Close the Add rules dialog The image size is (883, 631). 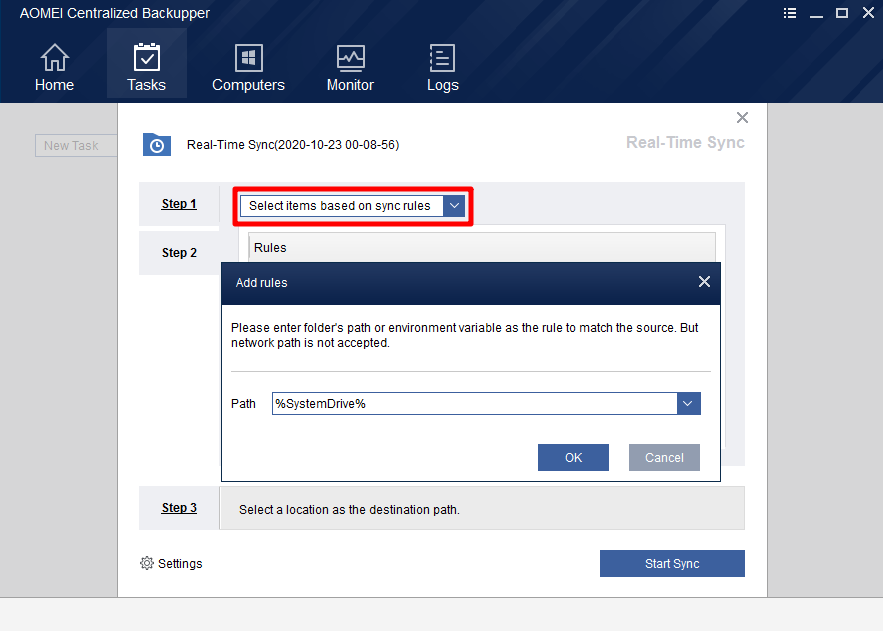click(704, 281)
